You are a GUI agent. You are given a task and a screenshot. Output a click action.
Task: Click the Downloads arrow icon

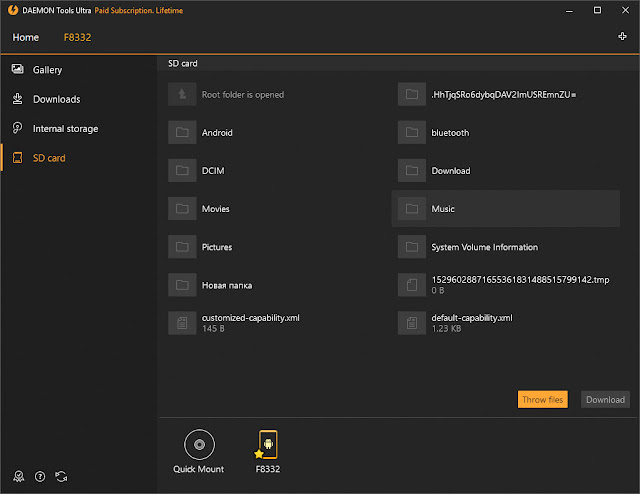coord(18,99)
